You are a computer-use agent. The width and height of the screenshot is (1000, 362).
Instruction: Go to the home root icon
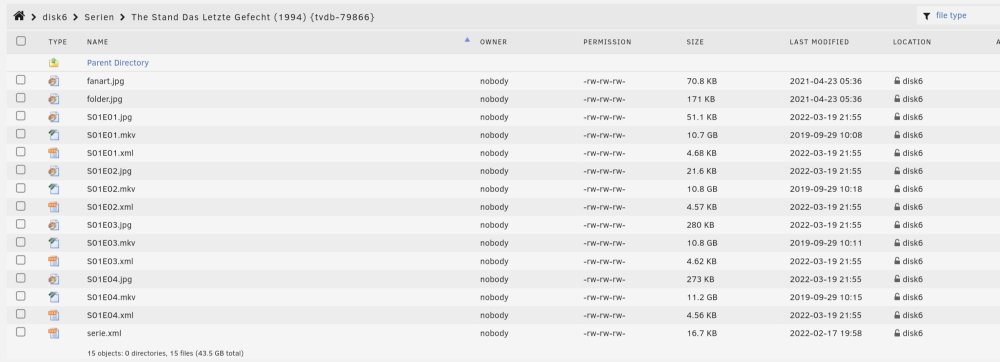[x=18, y=16]
